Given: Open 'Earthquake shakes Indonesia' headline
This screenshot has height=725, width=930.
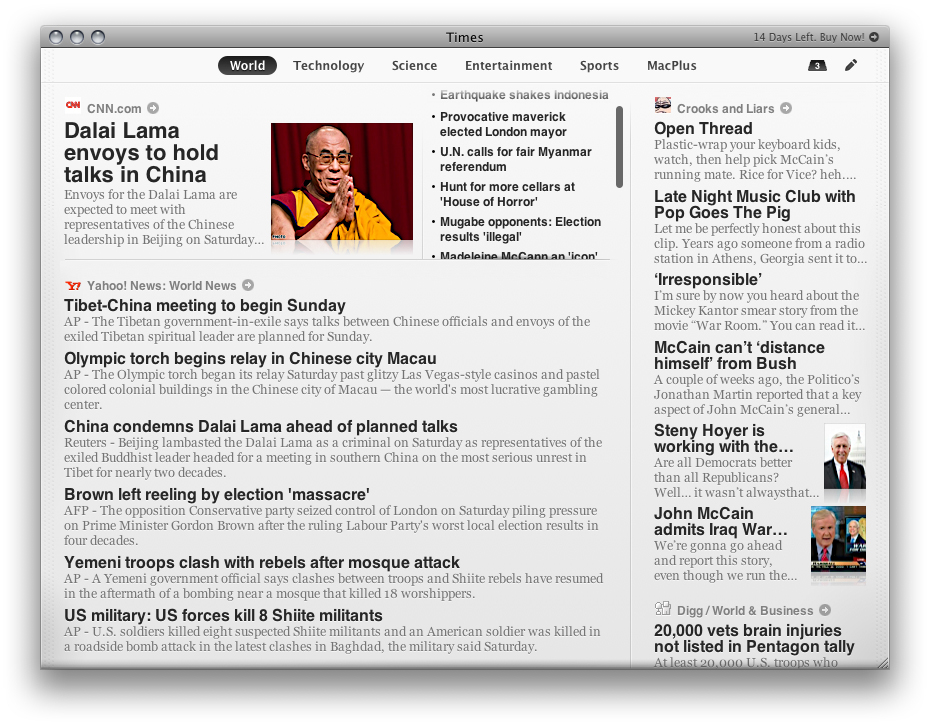Looking at the screenshot, I should (x=524, y=95).
